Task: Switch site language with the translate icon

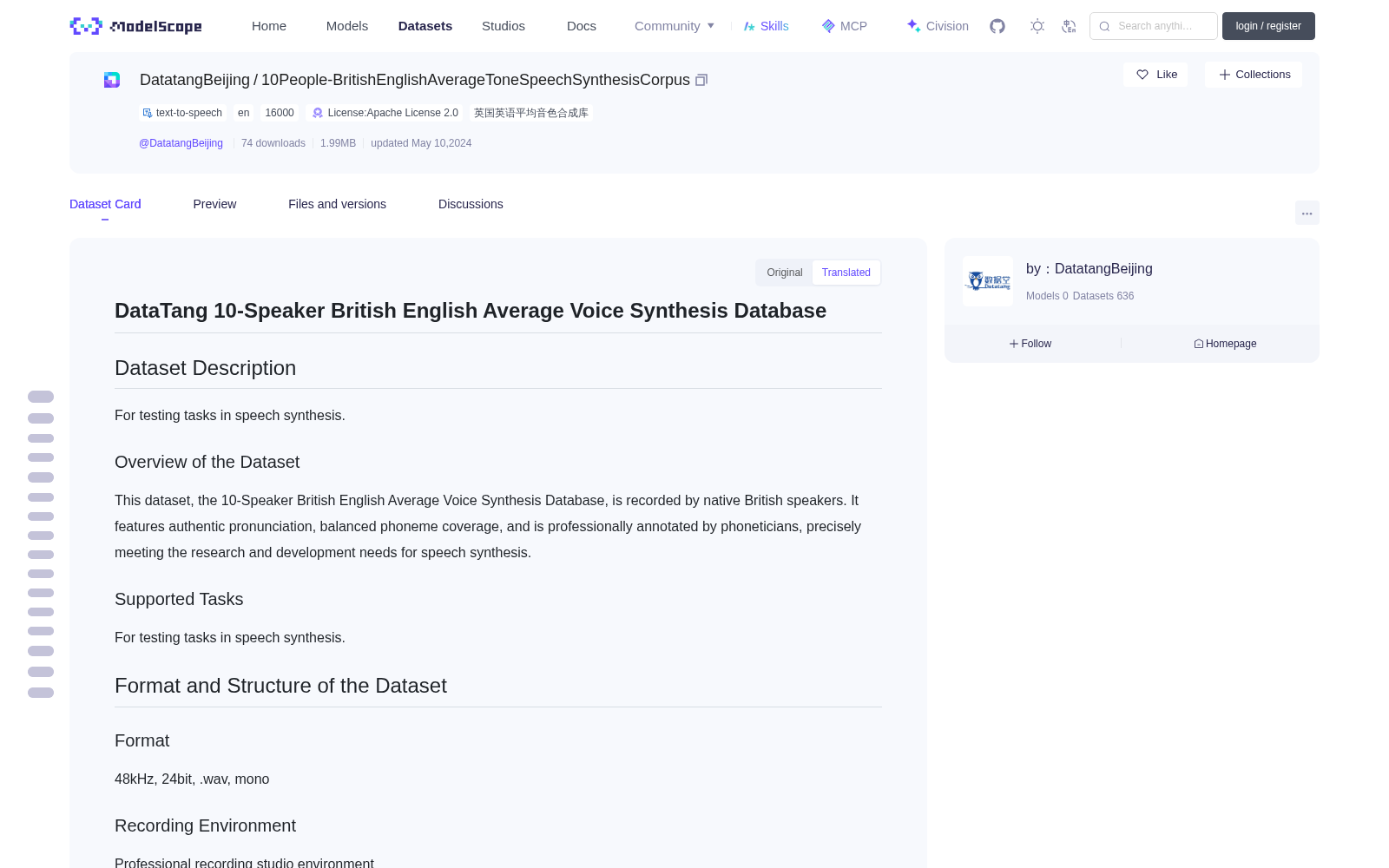Action: point(1069,26)
